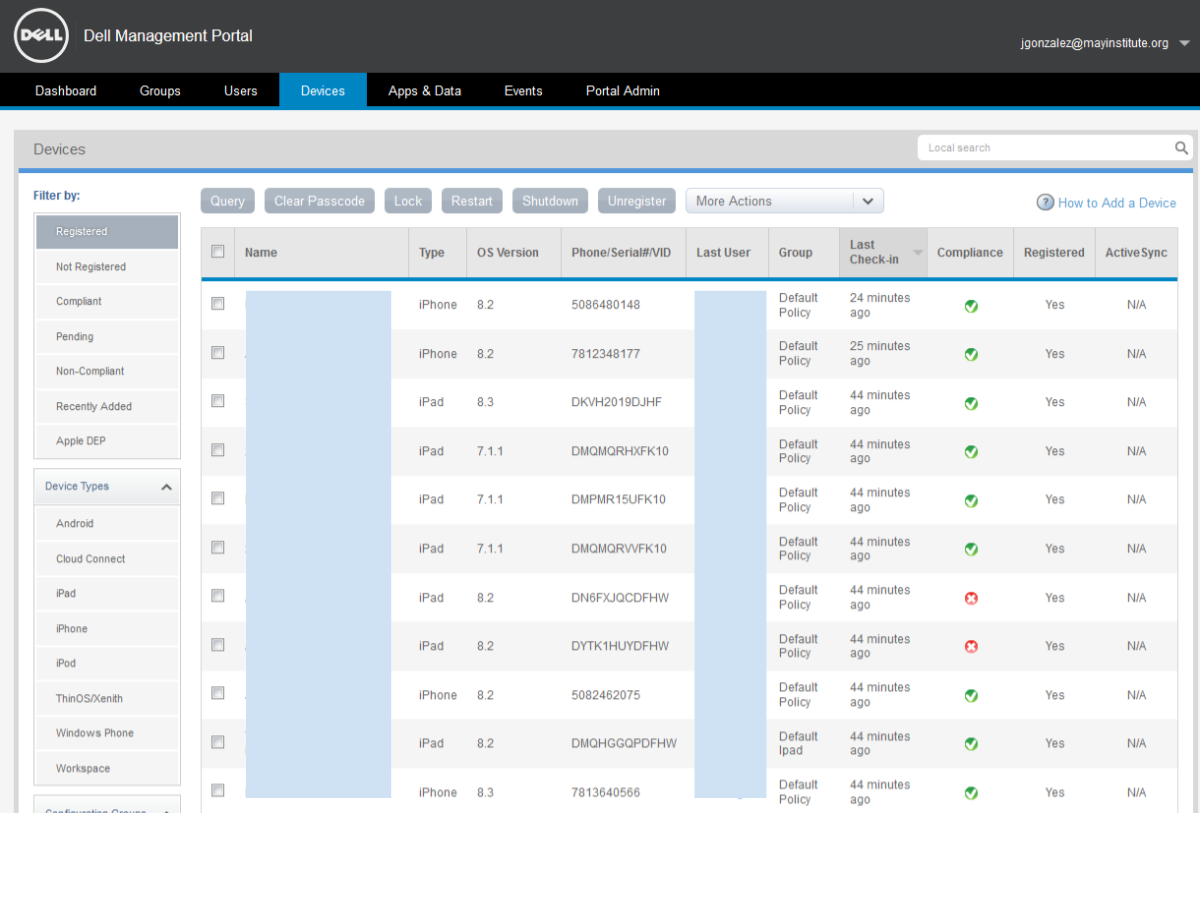This screenshot has width=1200, height=900.
Task: Click the help question mark icon
Action: click(1045, 202)
